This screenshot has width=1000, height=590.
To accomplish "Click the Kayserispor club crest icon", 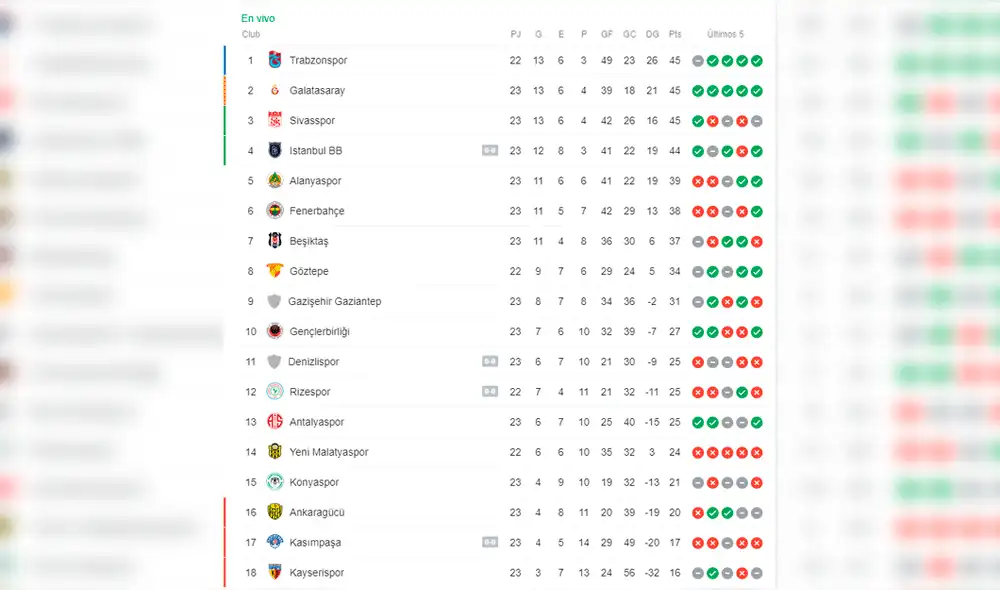I will (x=275, y=572).
